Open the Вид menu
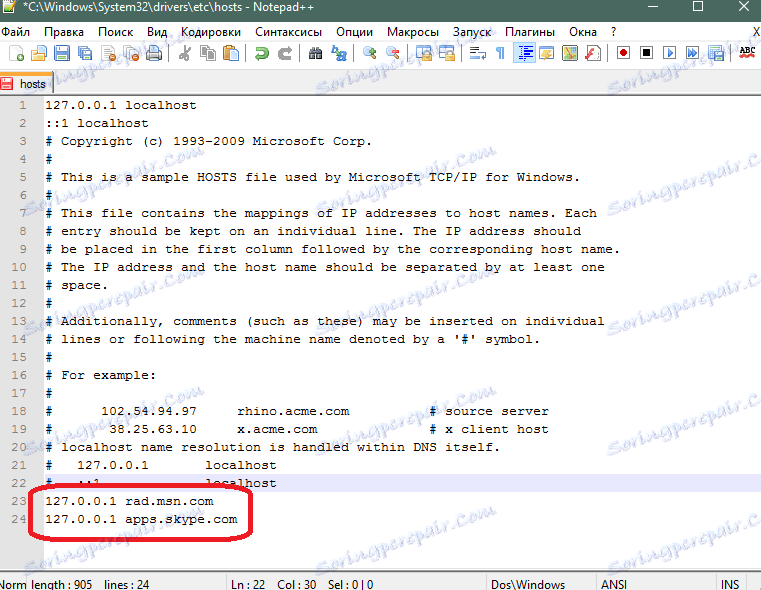Screen dimensions: 761x590 (157, 32)
